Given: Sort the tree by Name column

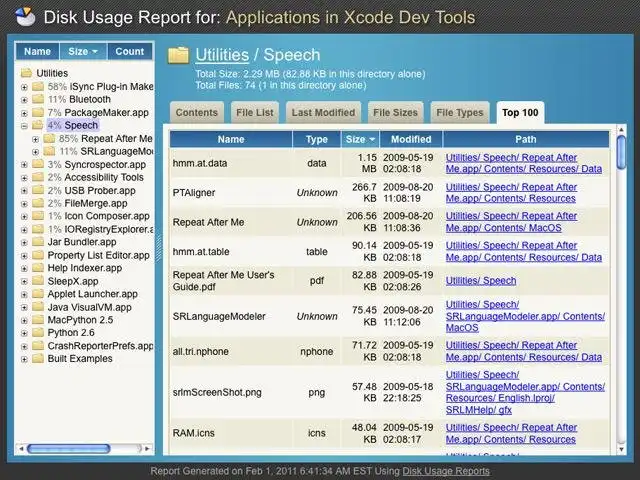Looking at the screenshot, I should click(x=38, y=51).
